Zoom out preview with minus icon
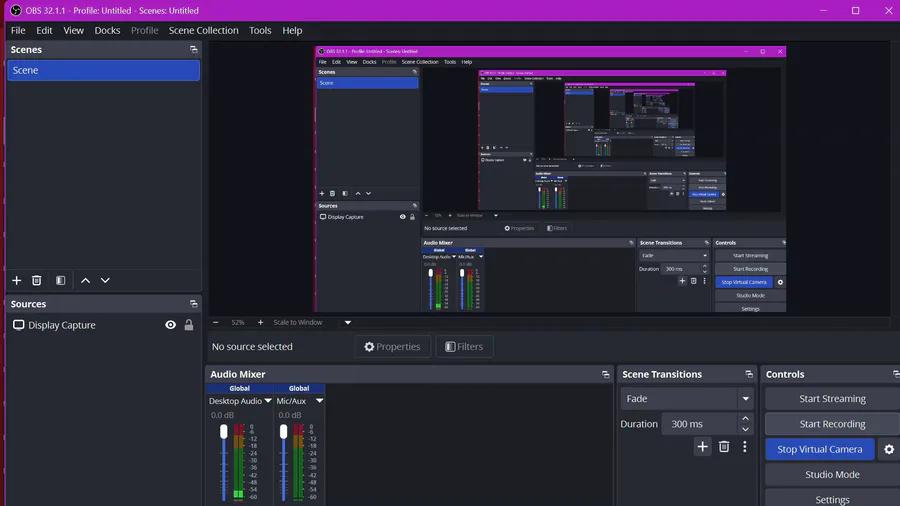Screen dimensions: 900x506 [x=216, y=322]
